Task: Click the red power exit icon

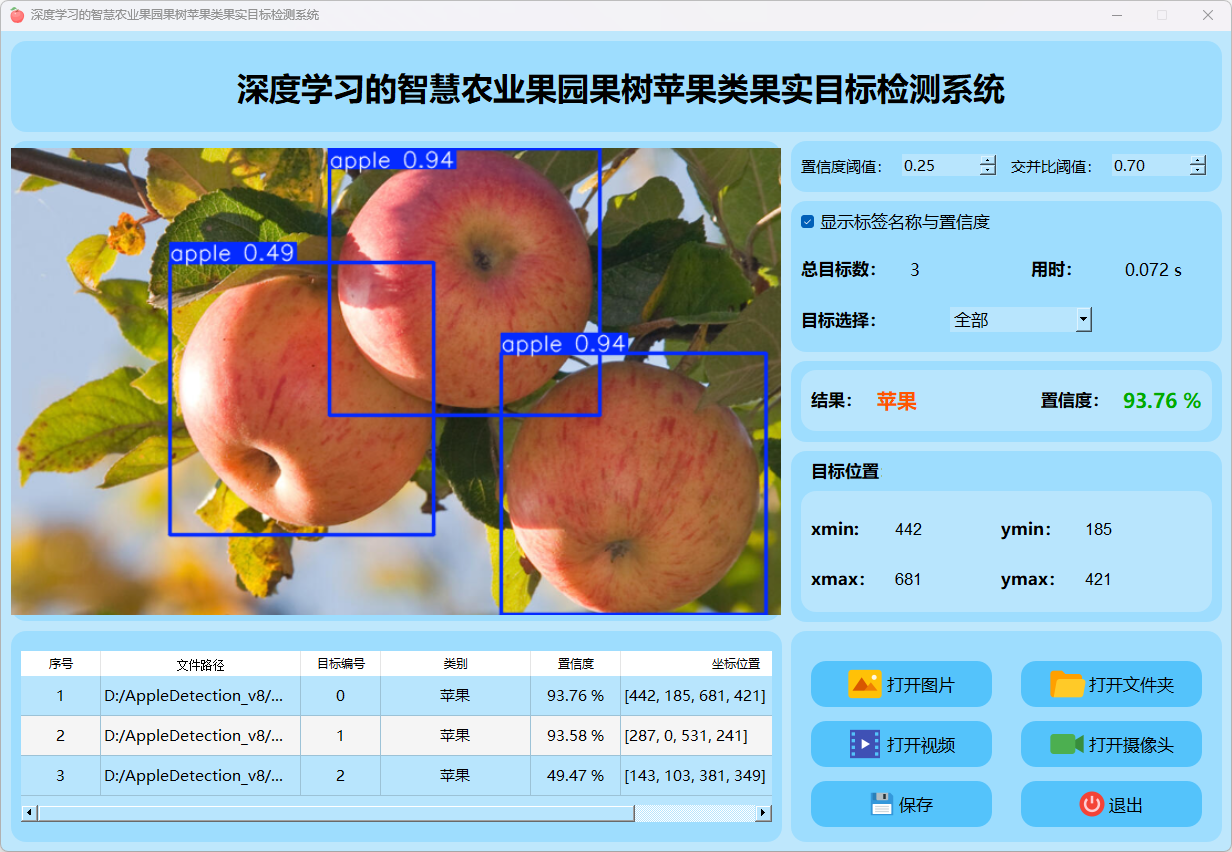Action: (x=1091, y=804)
